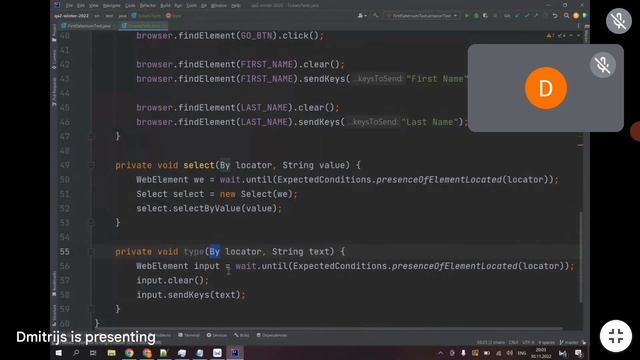The image size is (640, 360).
Task: Open the Services tool window
Action: tap(216, 335)
